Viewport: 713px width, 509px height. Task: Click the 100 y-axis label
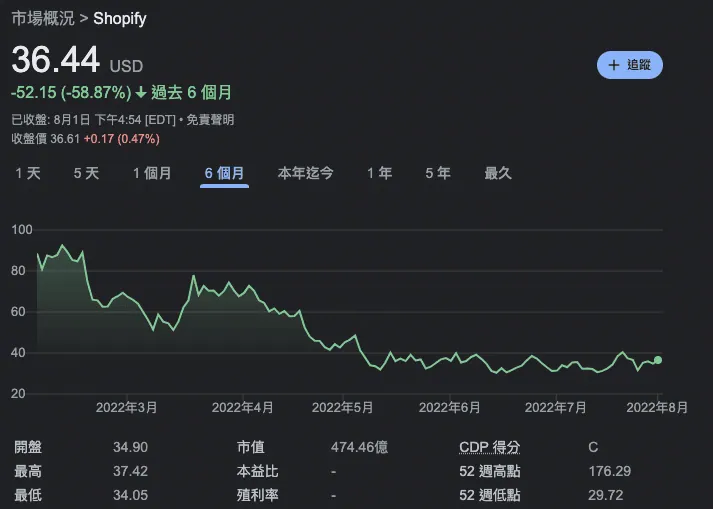pos(22,230)
